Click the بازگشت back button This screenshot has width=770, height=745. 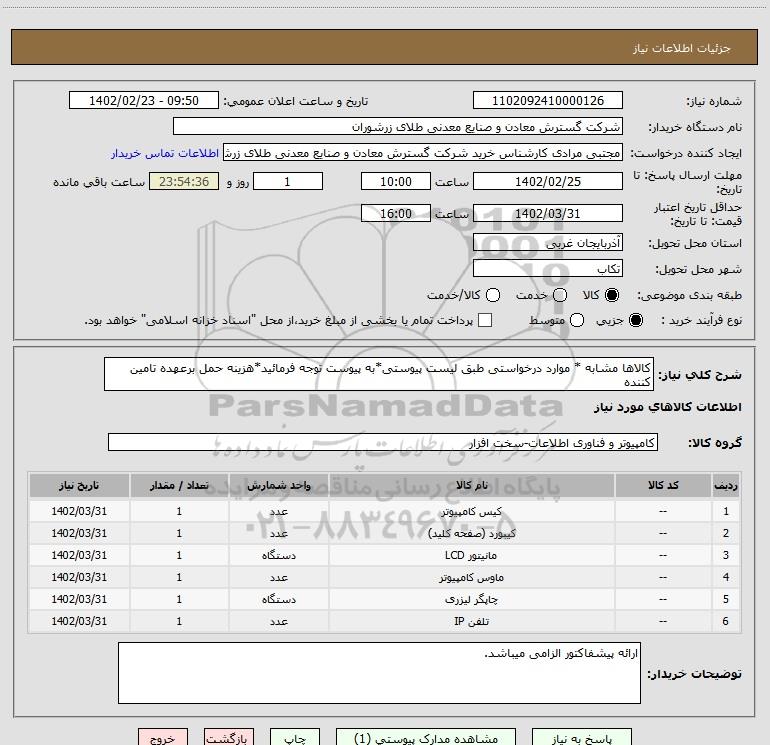(x=229, y=737)
